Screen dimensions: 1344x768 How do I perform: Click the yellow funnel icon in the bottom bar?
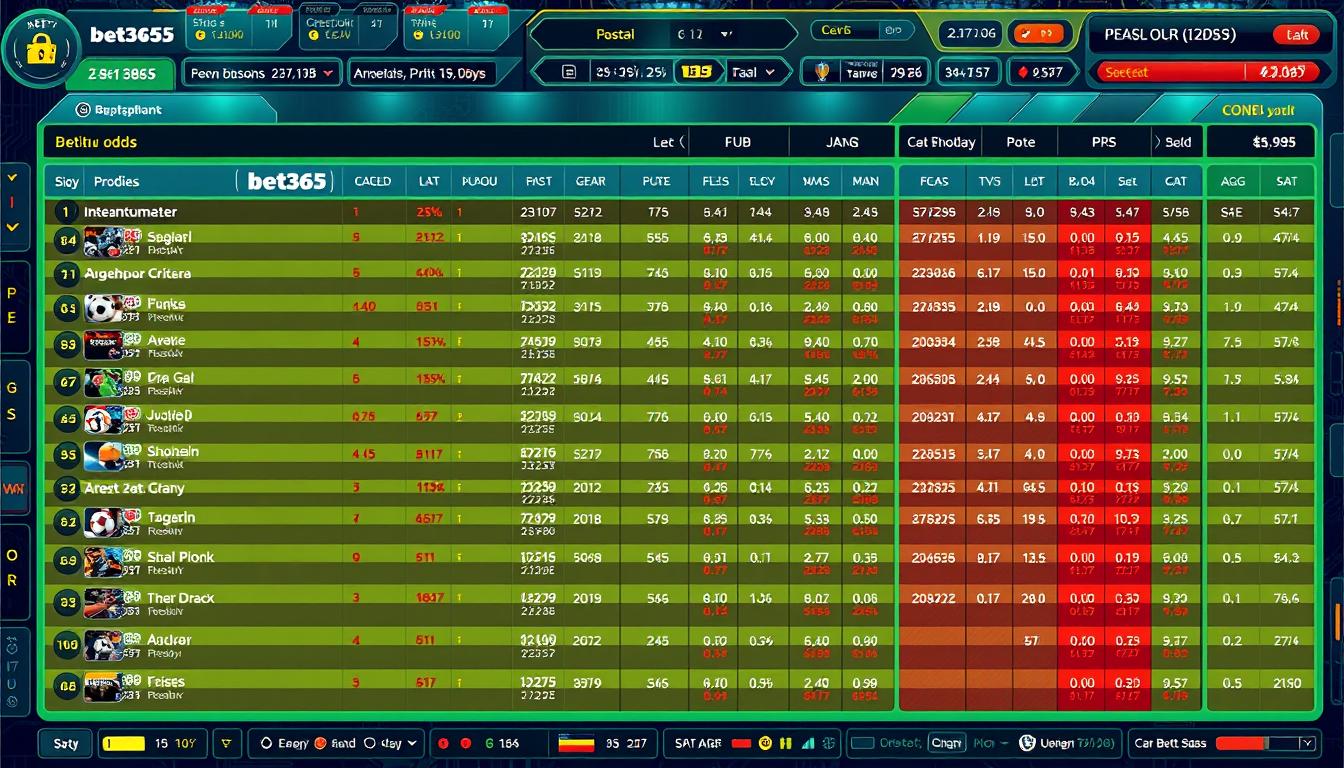pyautogui.click(x=227, y=743)
